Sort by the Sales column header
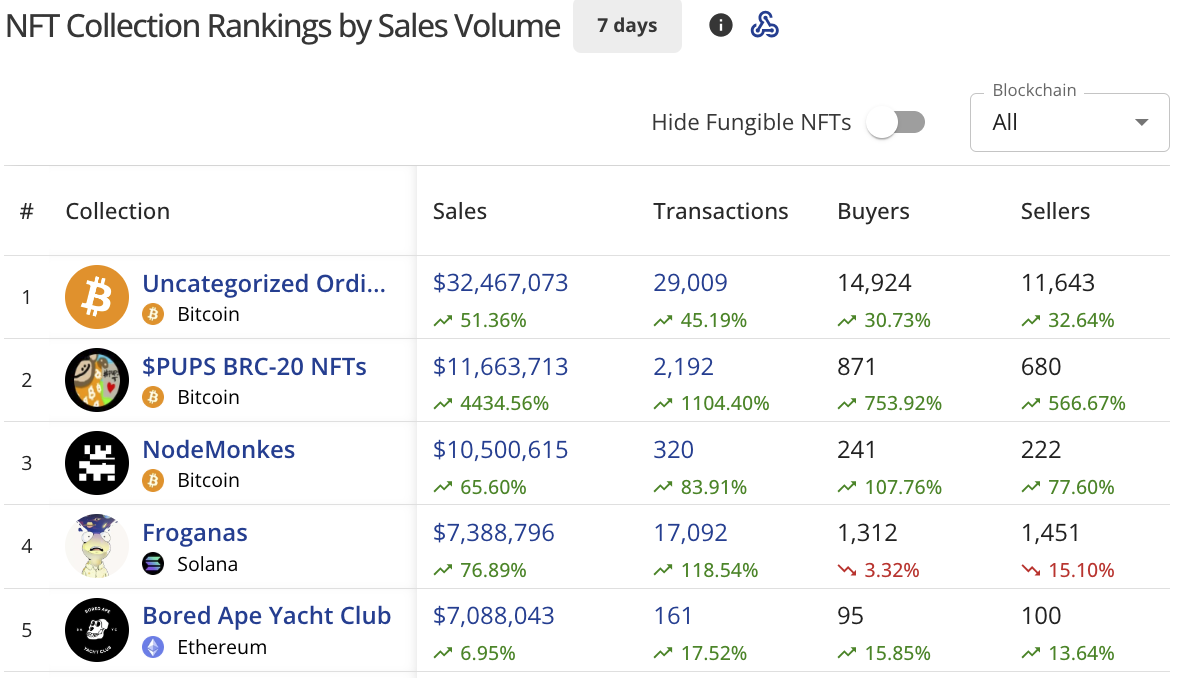 pyautogui.click(x=460, y=211)
